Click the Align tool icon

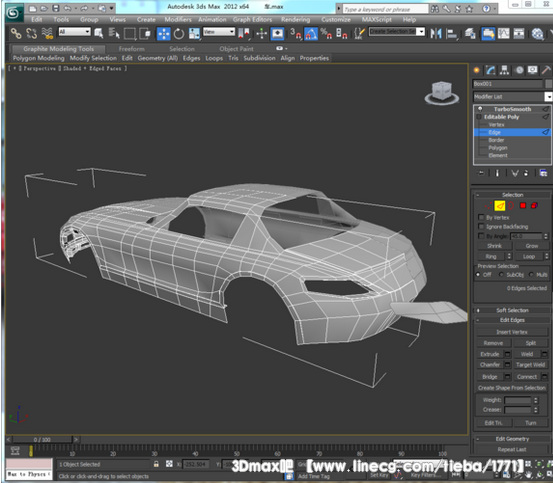click(451, 33)
